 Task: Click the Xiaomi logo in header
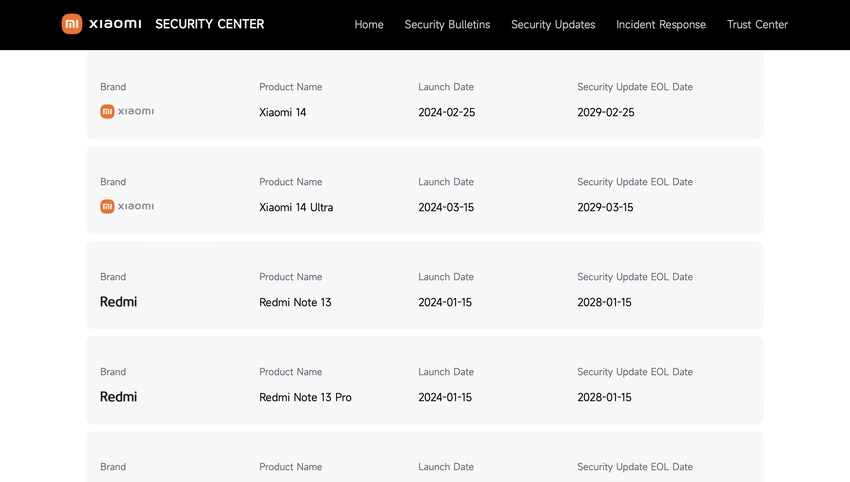coord(101,24)
